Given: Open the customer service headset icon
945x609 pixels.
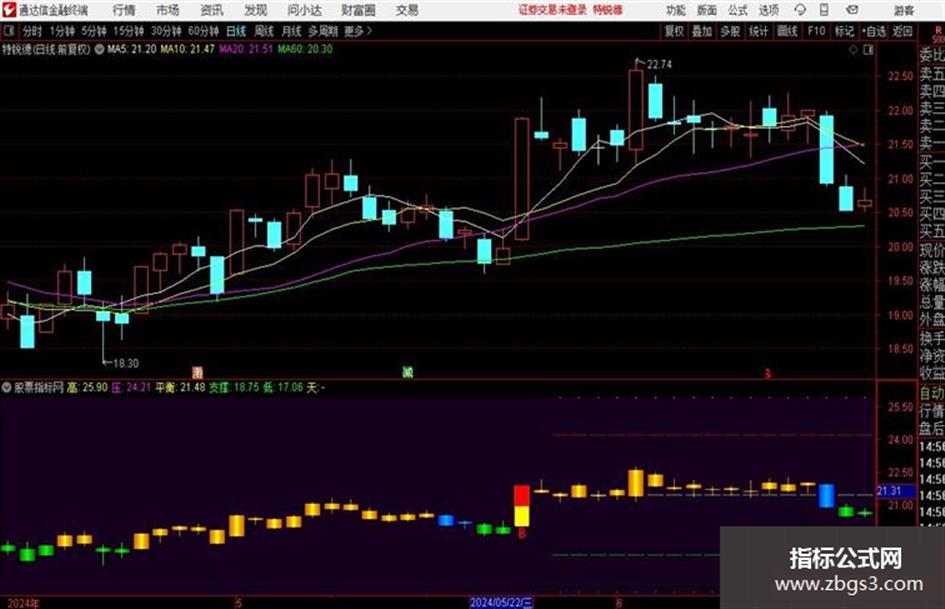Looking at the screenshot, I should pyautogui.click(x=800, y=10).
